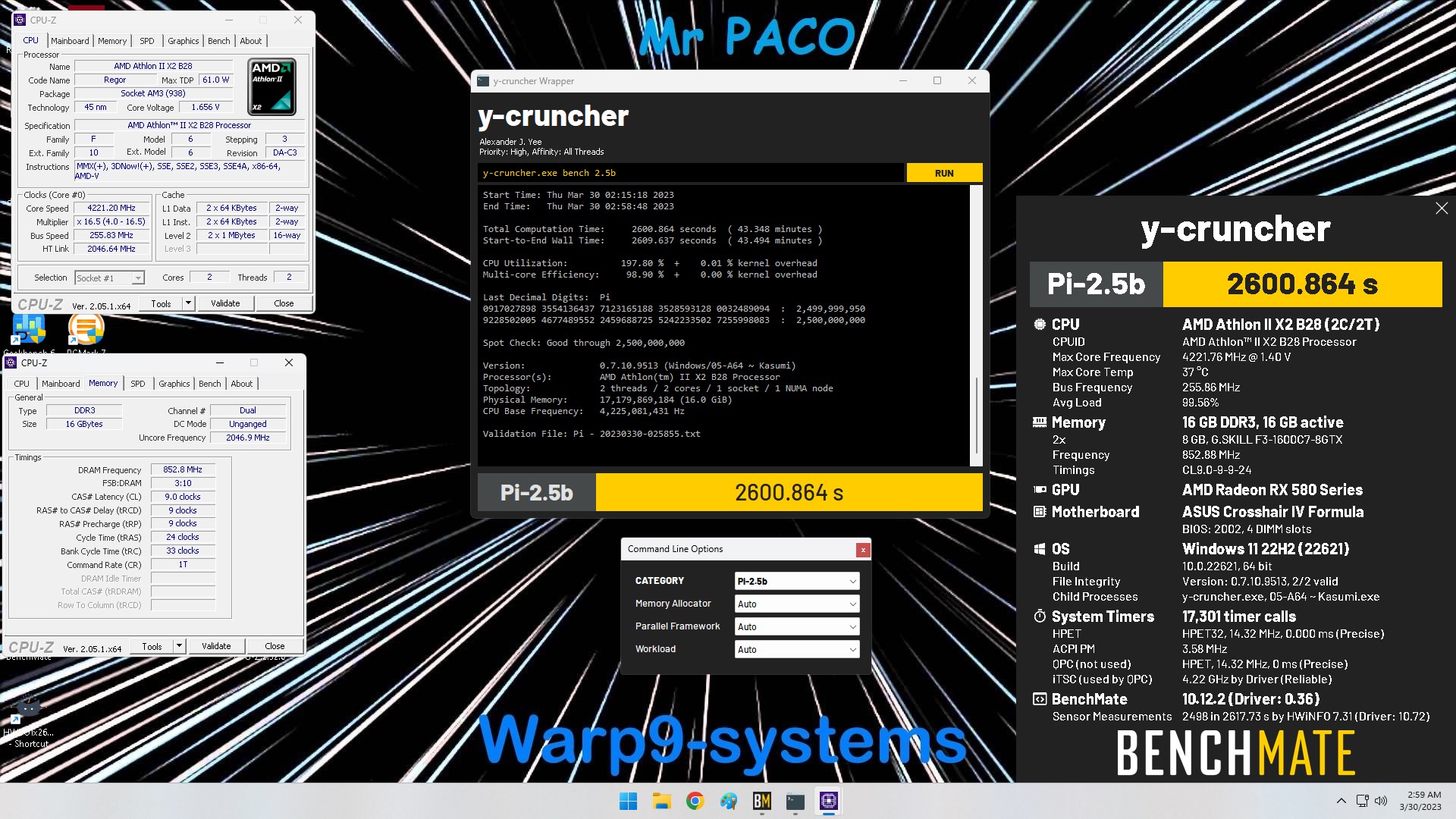Screen dimensions: 1456x819
Task: Open About tab in top CPU-Z
Action: click(251, 41)
